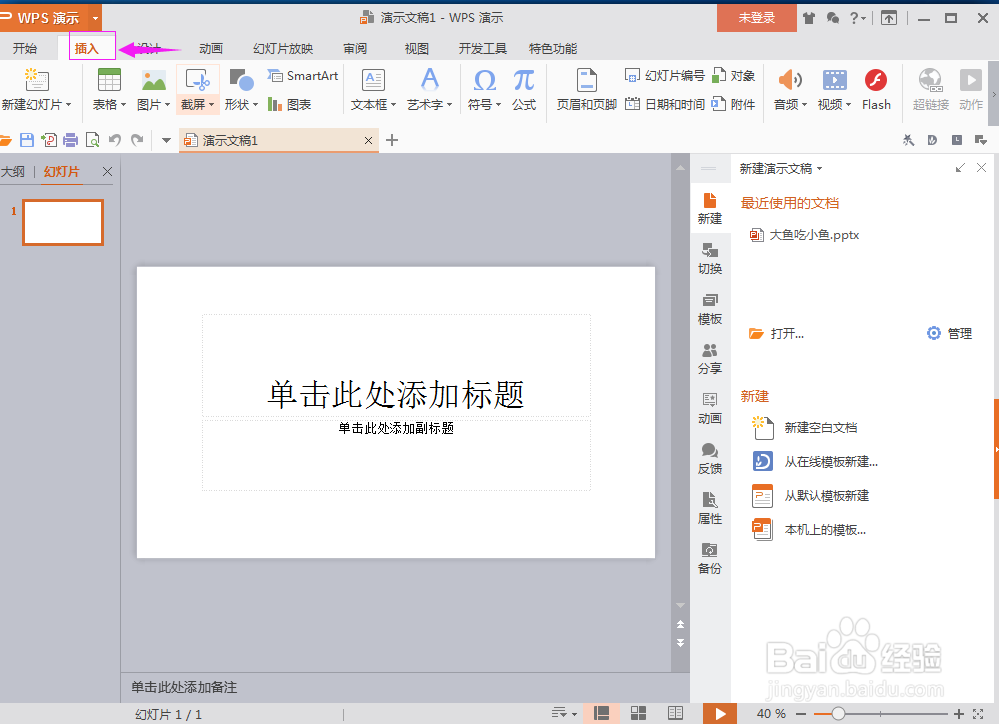Switch to normal view in status bar
Image resolution: width=999 pixels, height=724 pixels.
coord(601,713)
